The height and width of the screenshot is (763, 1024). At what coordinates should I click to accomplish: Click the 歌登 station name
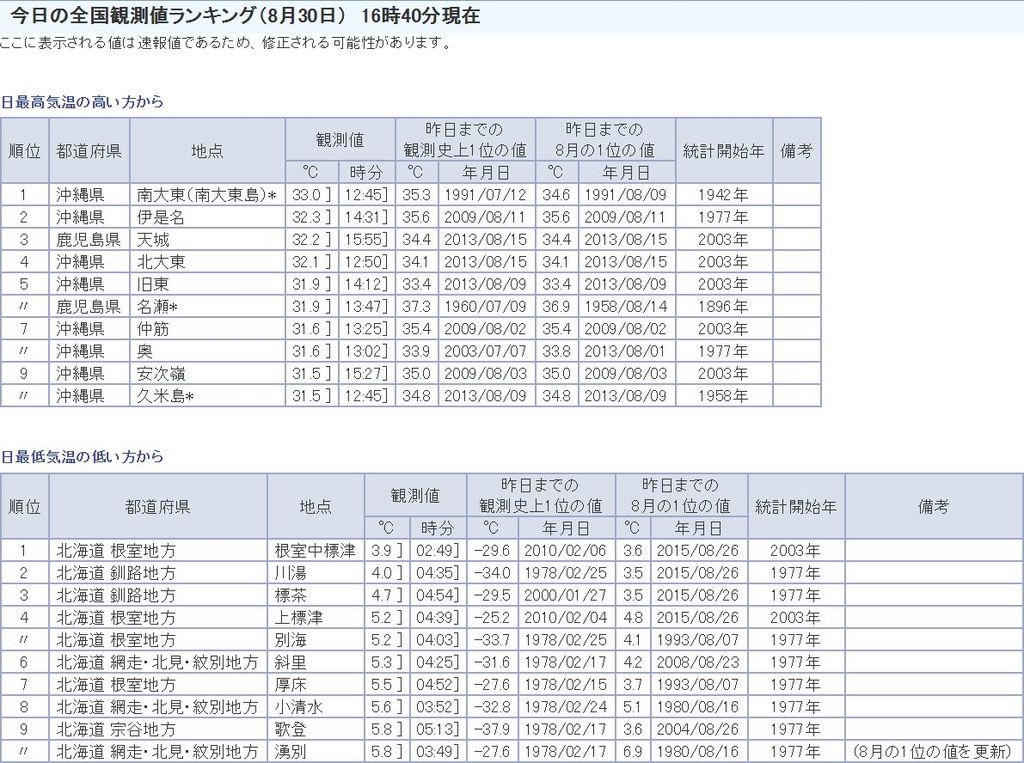(x=291, y=729)
